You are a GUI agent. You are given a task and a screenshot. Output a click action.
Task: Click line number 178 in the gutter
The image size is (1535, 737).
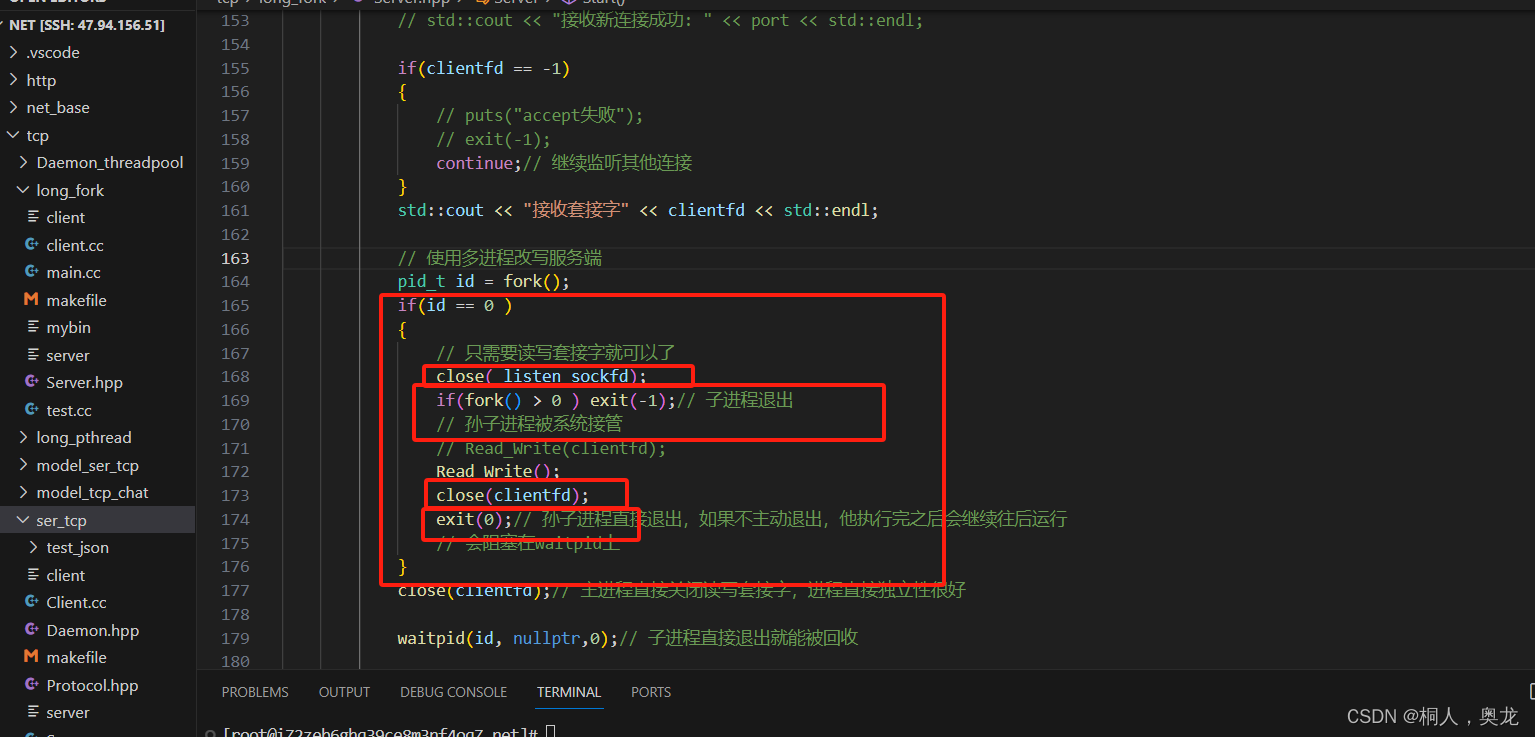point(235,614)
